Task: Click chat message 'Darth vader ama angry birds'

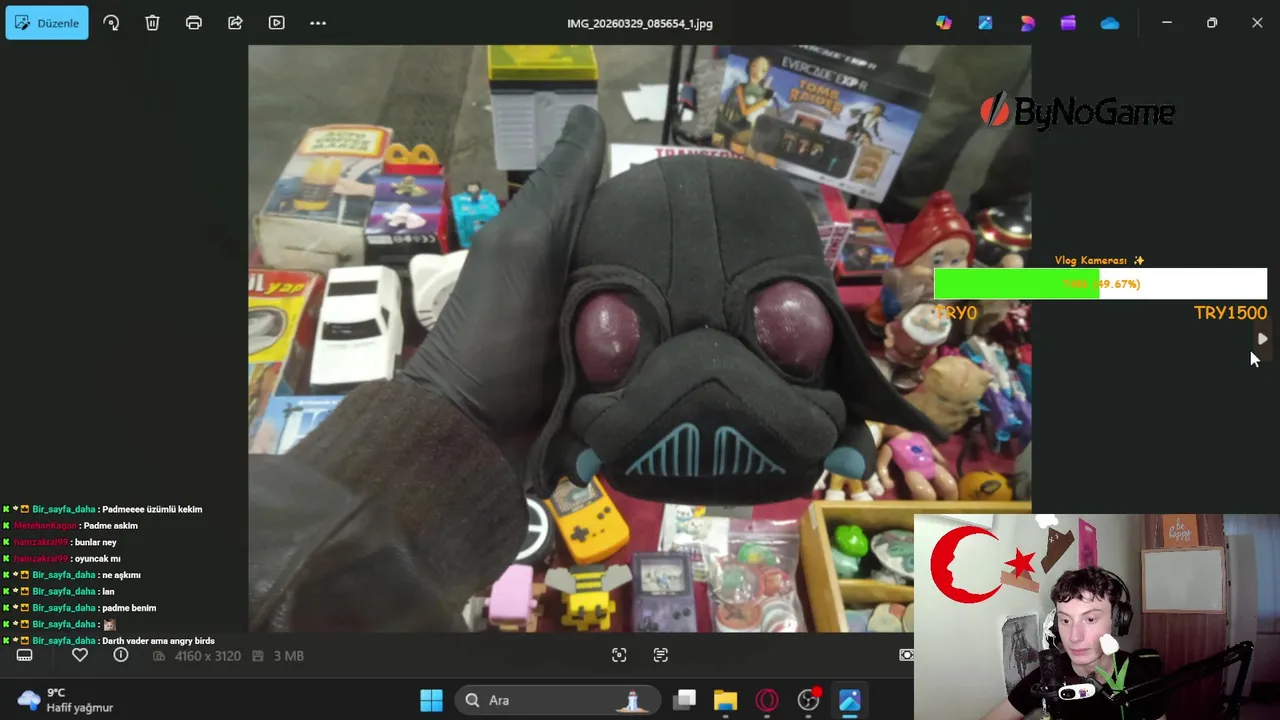Action: pos(158,641)
